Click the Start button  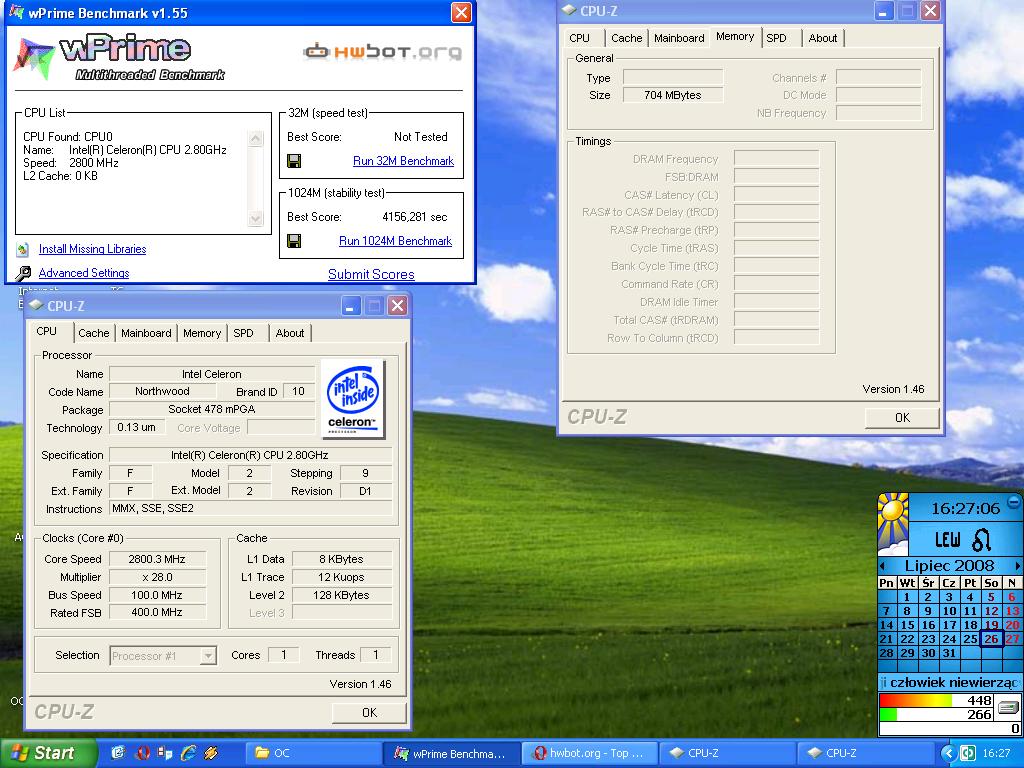coord(48,753)
